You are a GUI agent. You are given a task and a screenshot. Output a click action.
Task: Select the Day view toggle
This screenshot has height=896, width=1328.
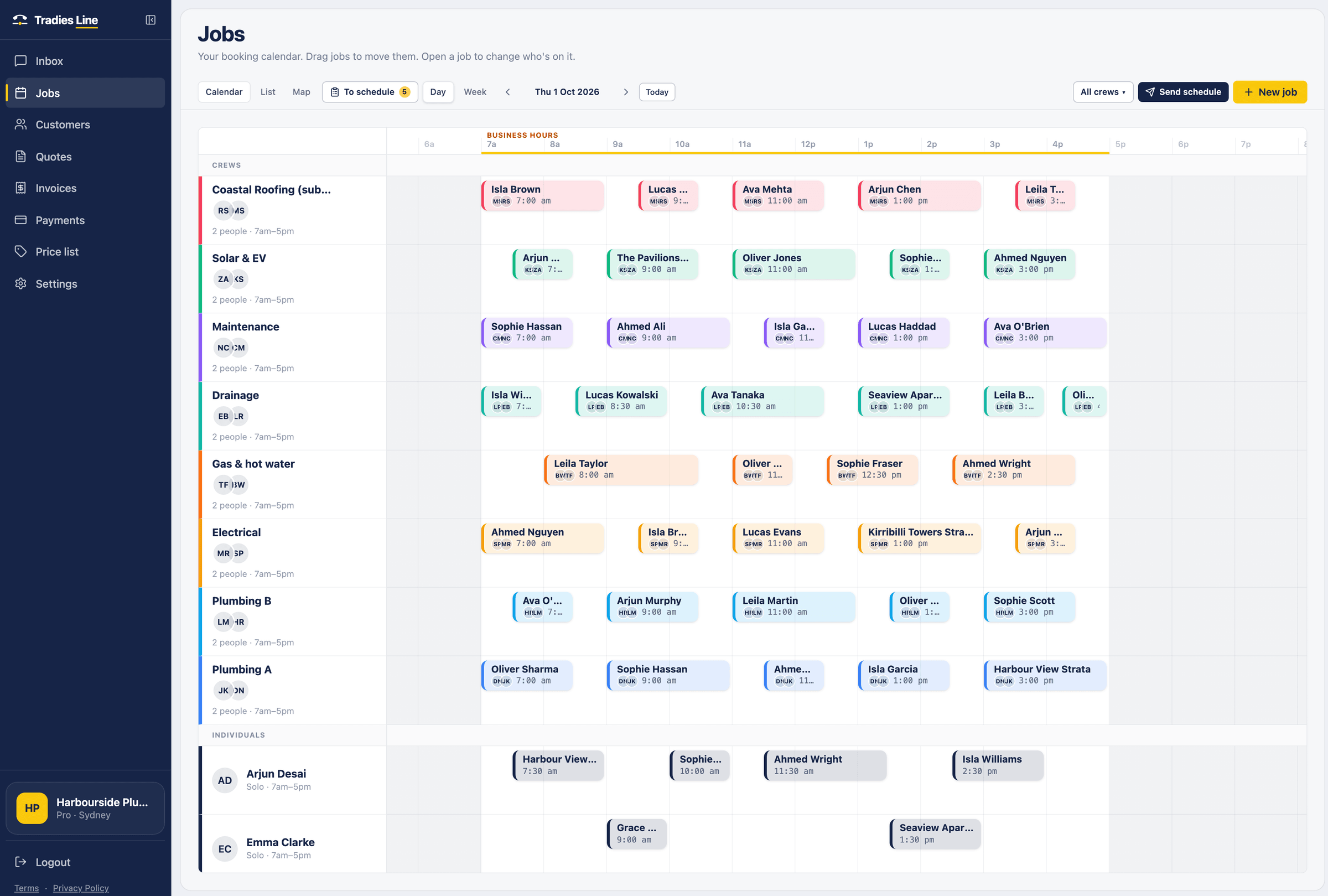[438, 92]
